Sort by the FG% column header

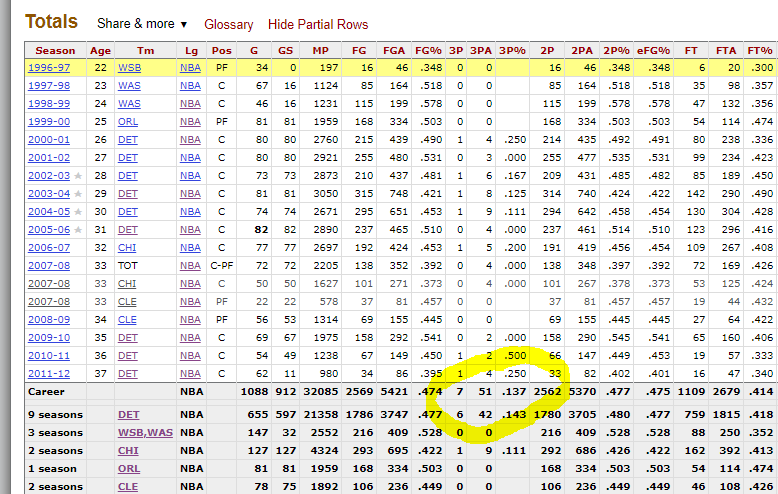point(428,51)
